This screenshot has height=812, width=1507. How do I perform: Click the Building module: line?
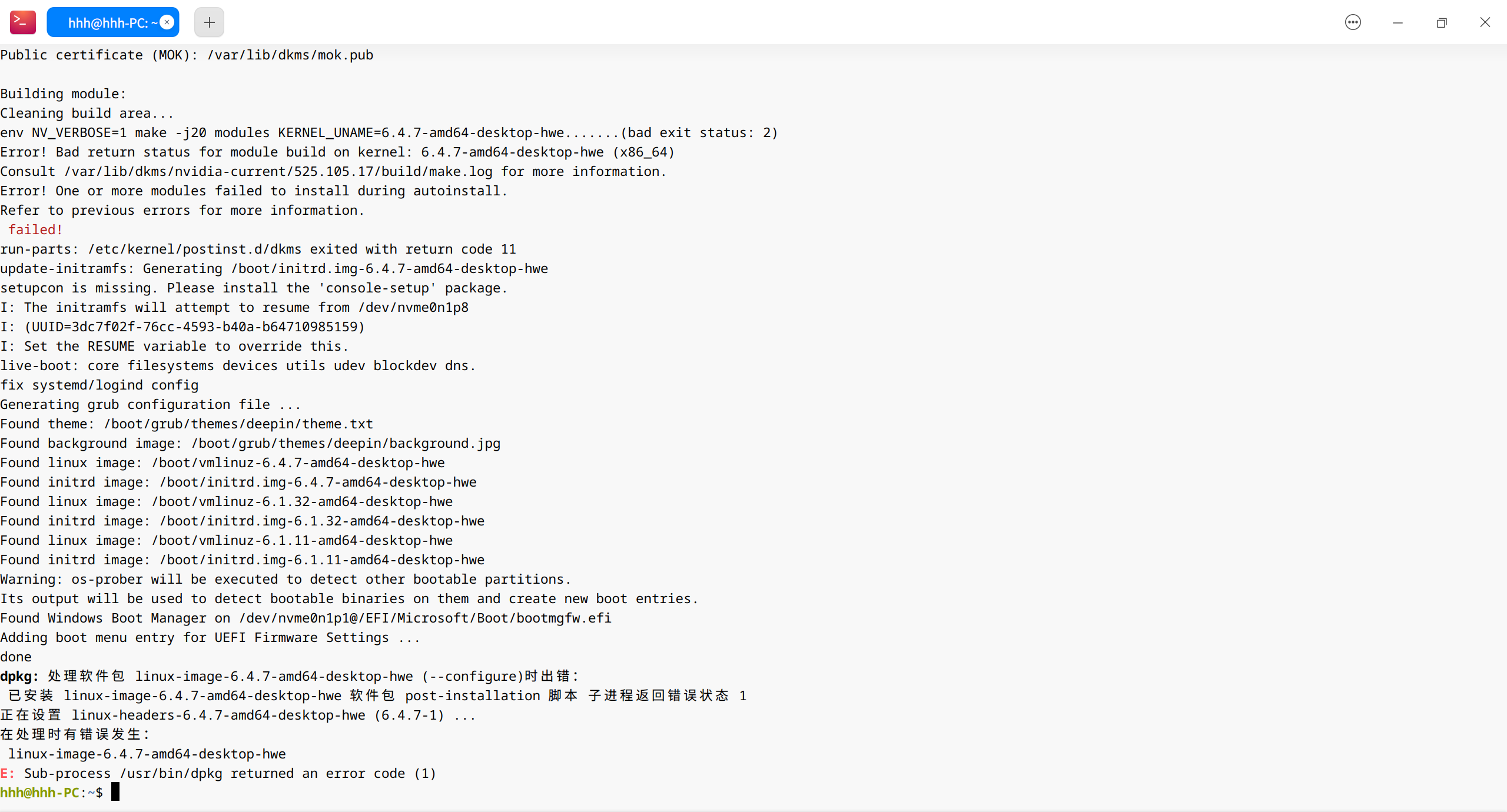point(62,93)
